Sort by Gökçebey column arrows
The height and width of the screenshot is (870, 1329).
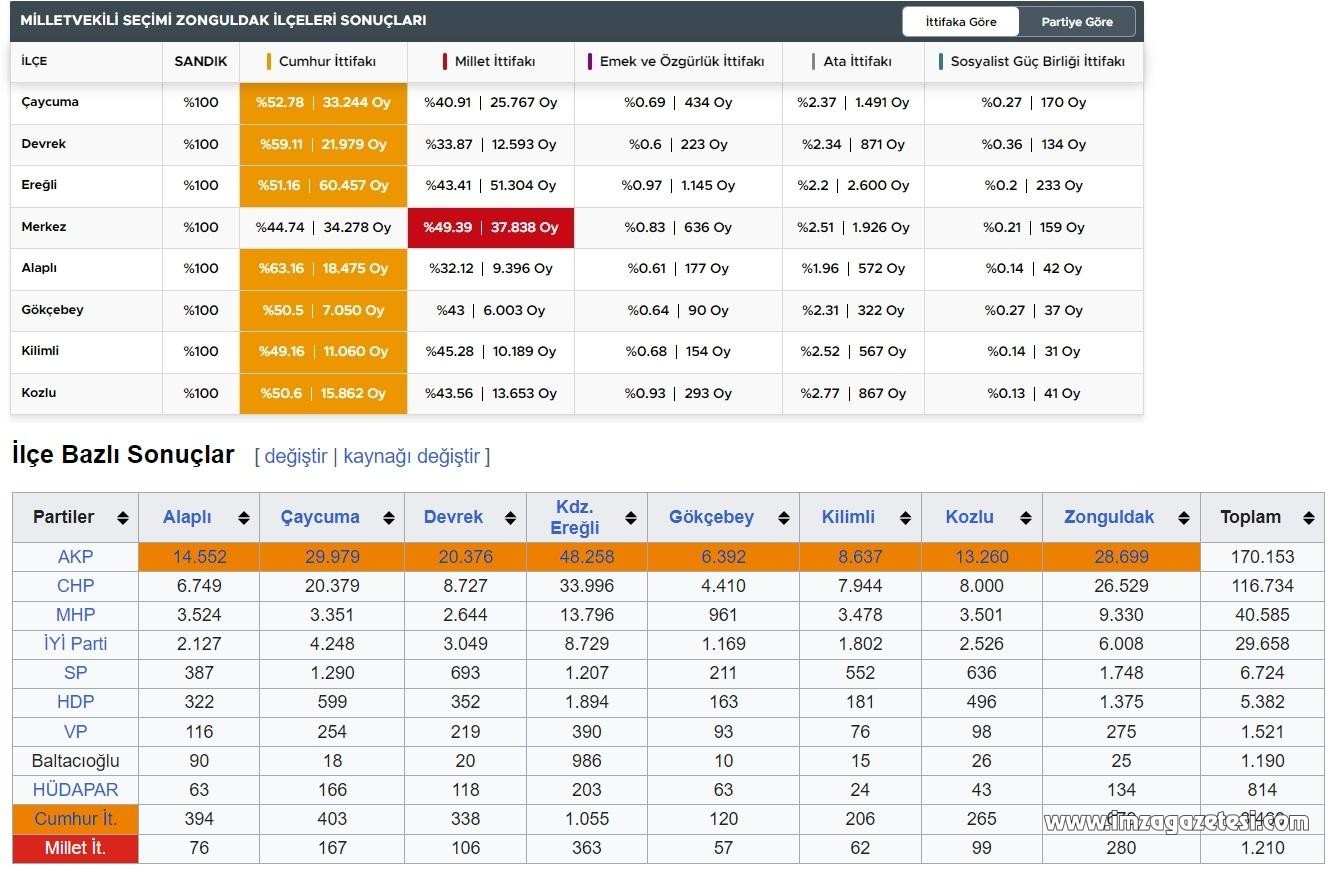point(784,518)
